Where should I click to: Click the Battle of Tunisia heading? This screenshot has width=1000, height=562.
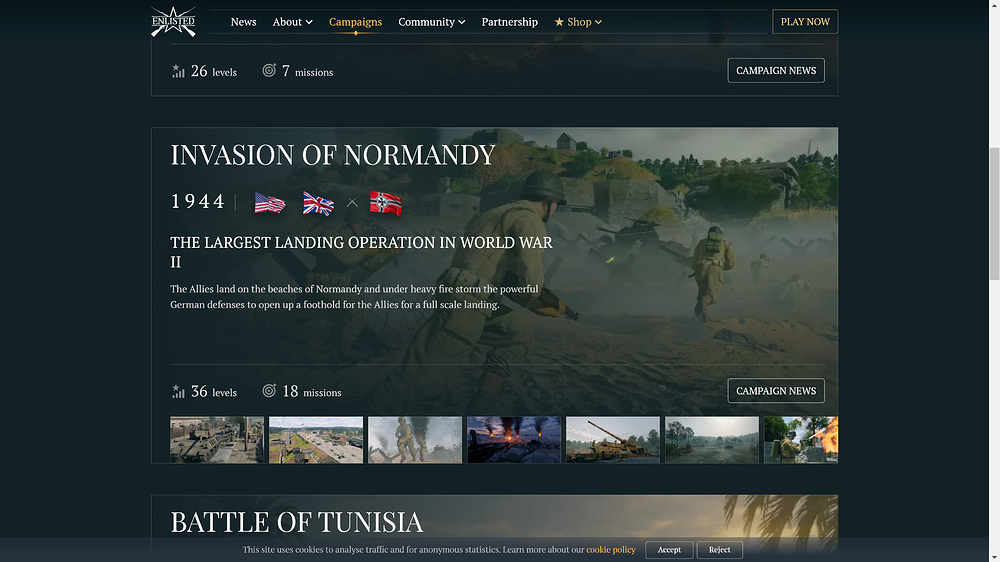[297, 522]
